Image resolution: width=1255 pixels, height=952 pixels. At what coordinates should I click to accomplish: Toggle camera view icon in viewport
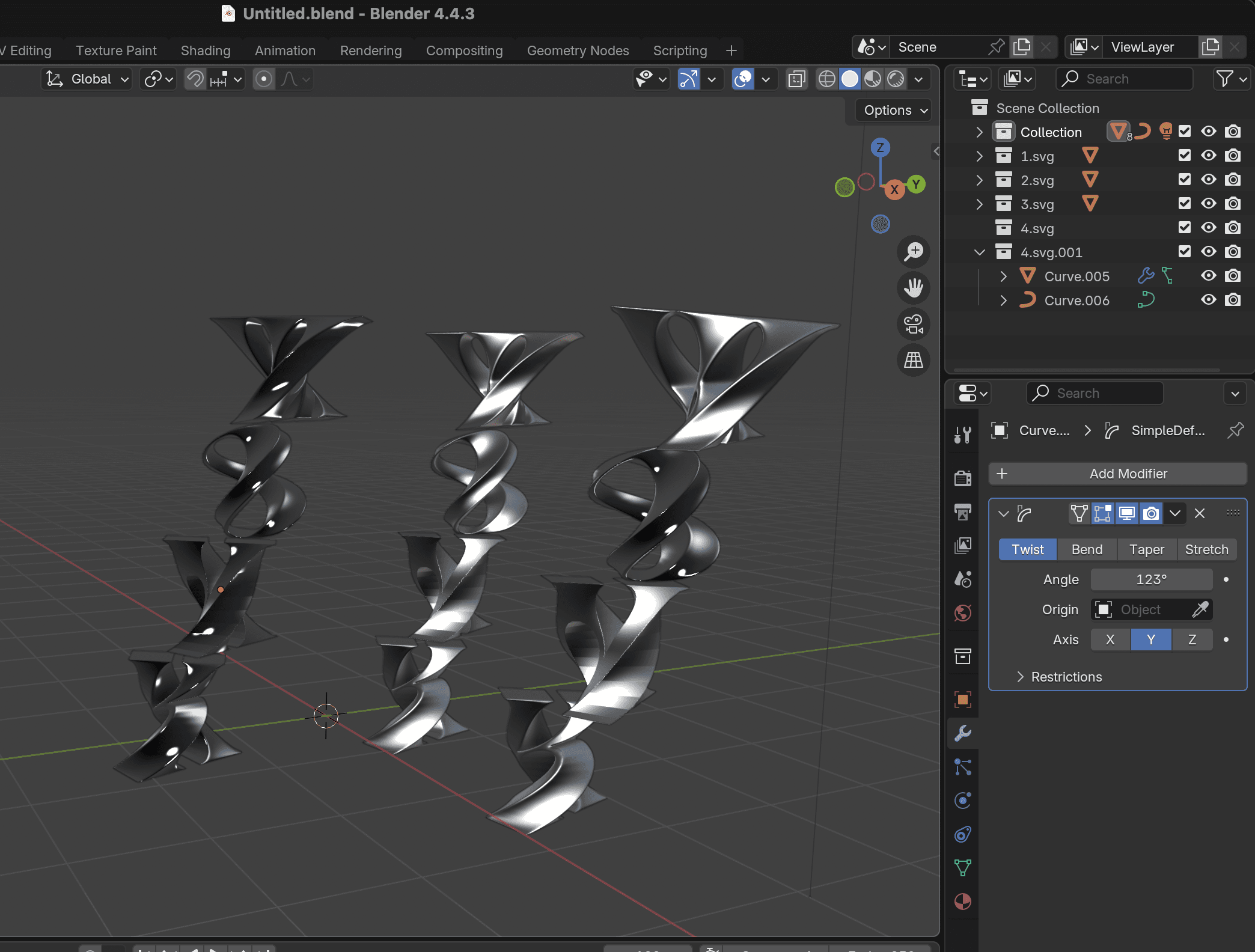click(913, 324)
